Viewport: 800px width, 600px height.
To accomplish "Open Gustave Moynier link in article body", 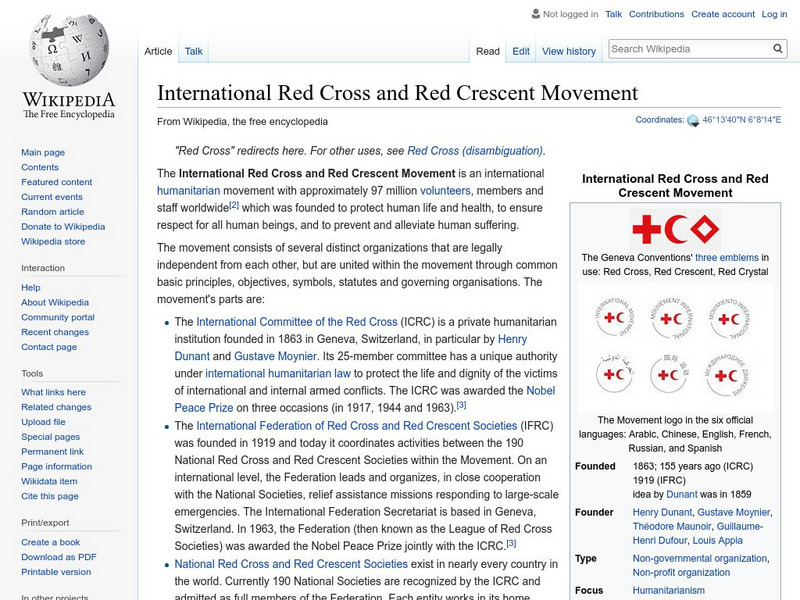I will tap(275, 356).
